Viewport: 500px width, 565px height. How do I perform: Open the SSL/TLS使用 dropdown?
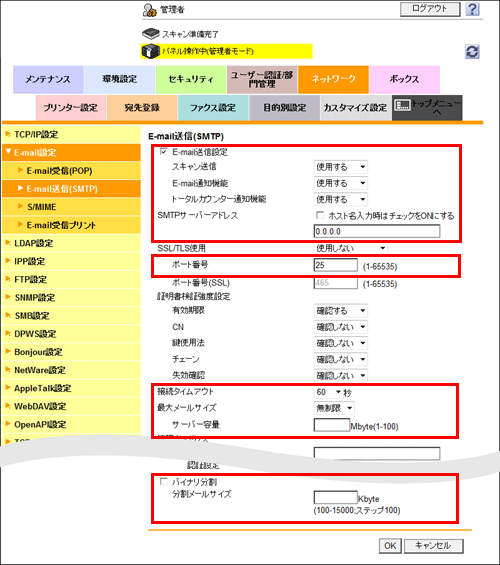tap(351, 248)
